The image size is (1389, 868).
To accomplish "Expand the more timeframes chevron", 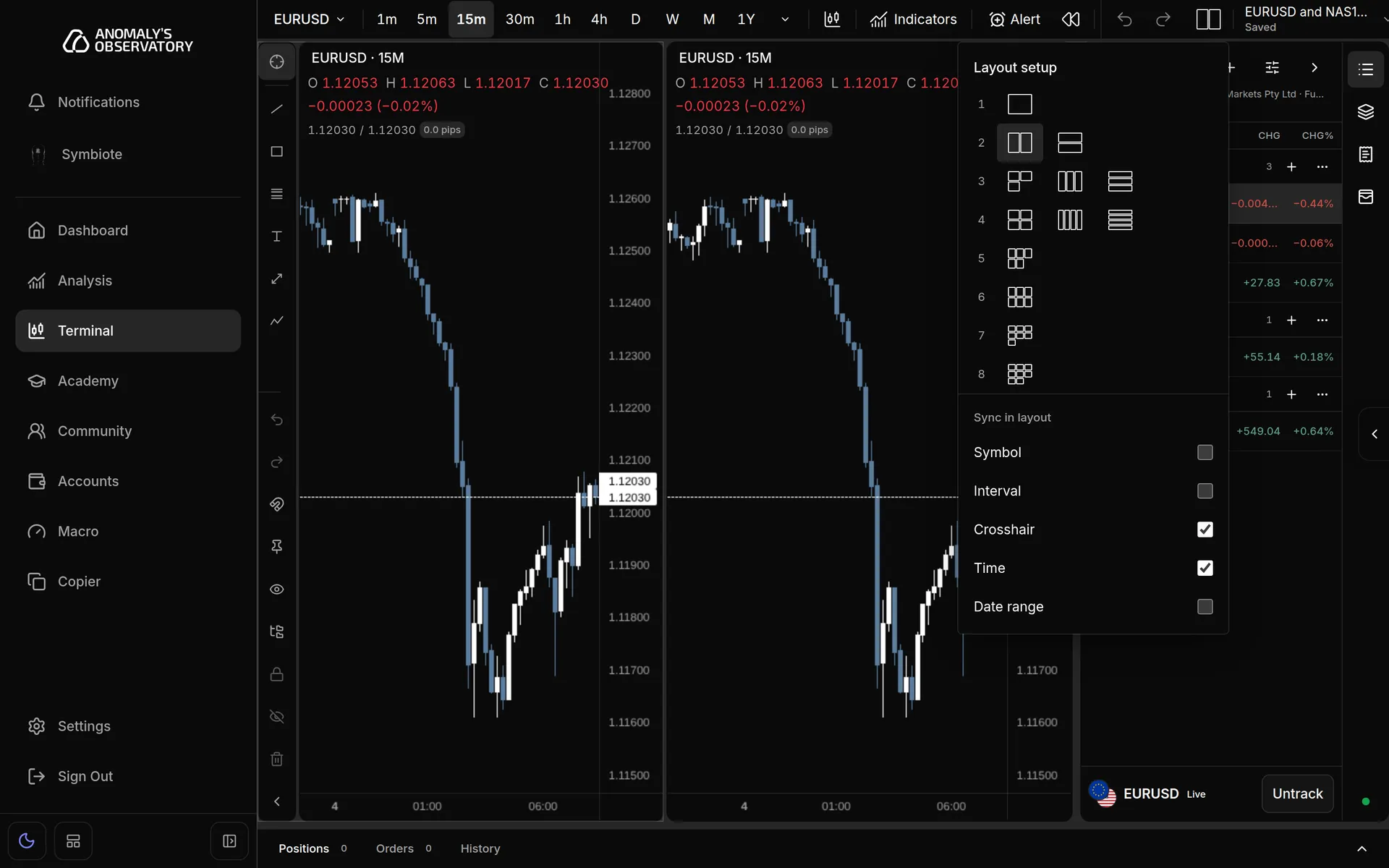I will (x=785, y=20).
